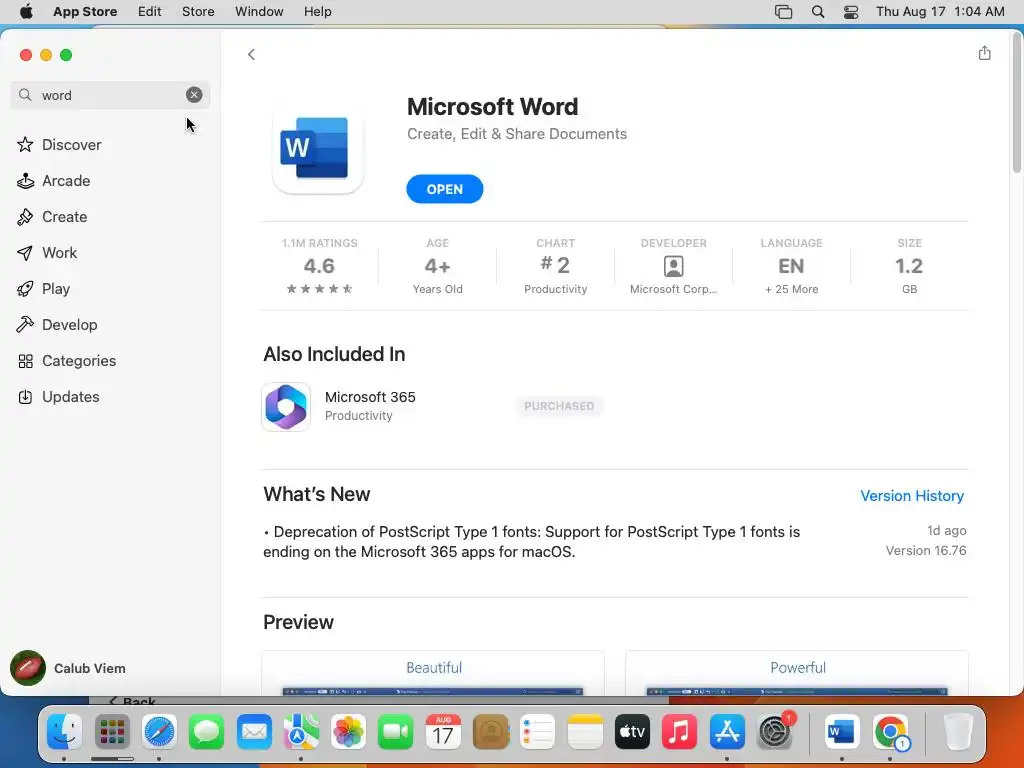Open the Store menu
This screenshot has width=1024, height=768.
(x=198, y=12)
